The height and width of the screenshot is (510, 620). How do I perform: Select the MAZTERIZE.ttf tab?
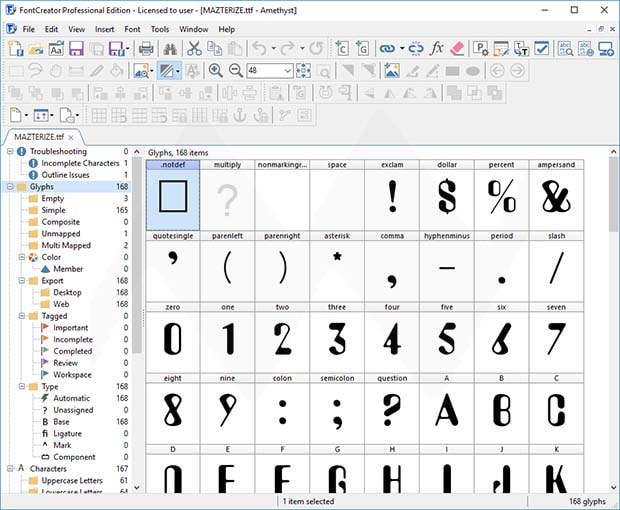click(x=39, y=137)
